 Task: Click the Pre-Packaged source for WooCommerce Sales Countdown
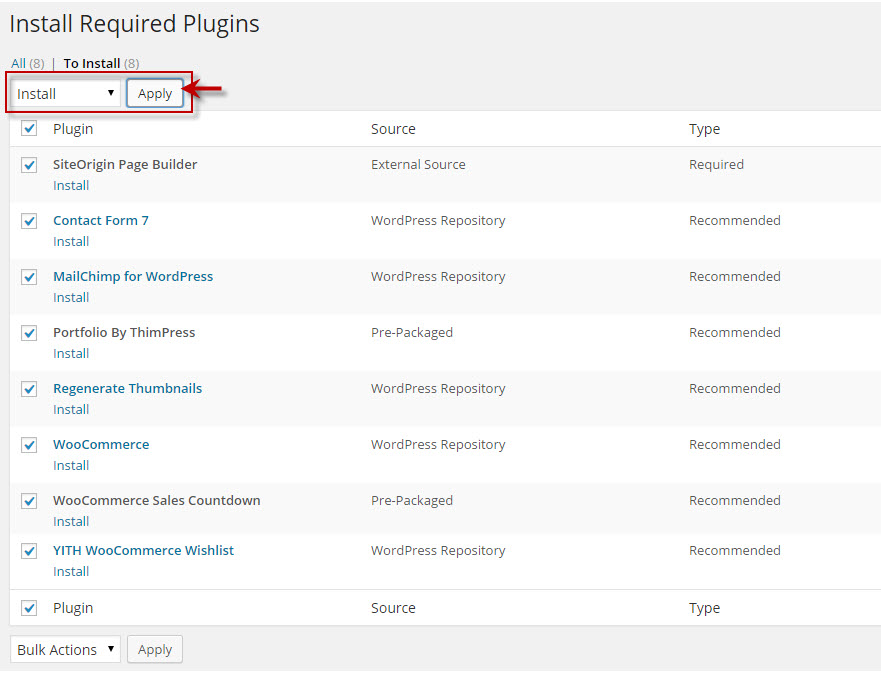click(412, 501)
